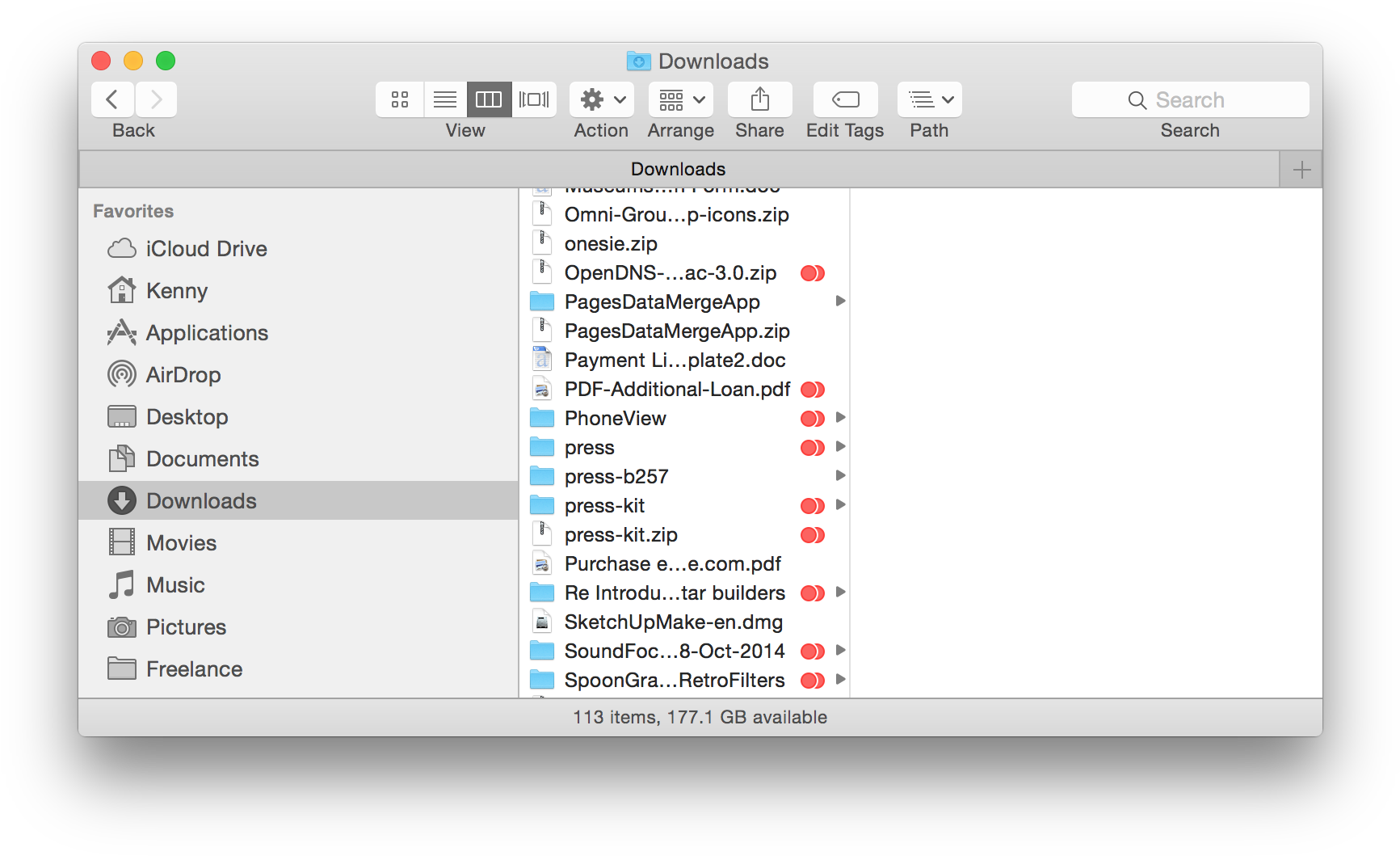Click the Search input field
The height and width of the screenshot is (856, 1400).
tap(1189, 99)
